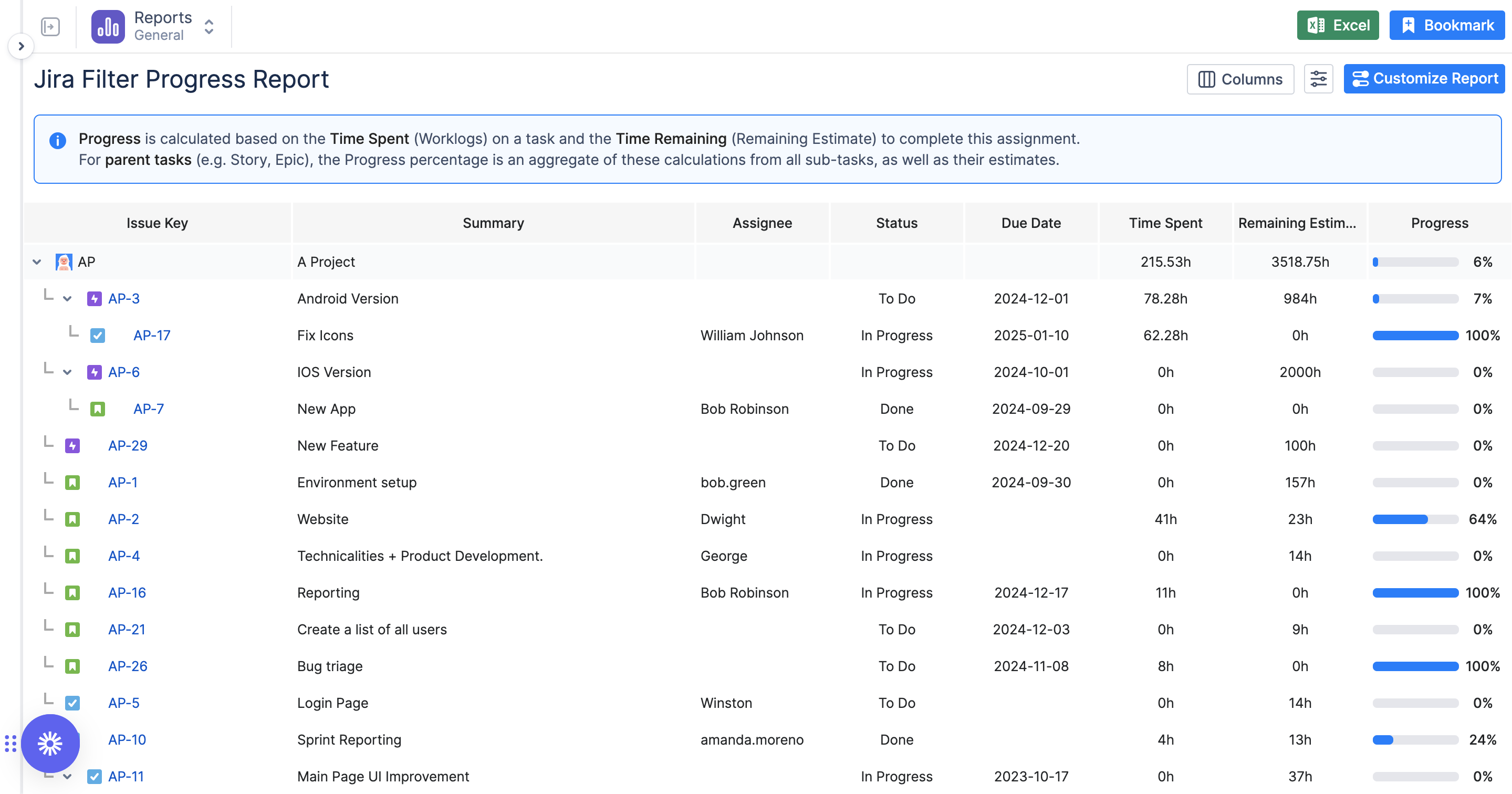Export report with Excel button
1512x794 pixels.
[x=1338, y=25]
